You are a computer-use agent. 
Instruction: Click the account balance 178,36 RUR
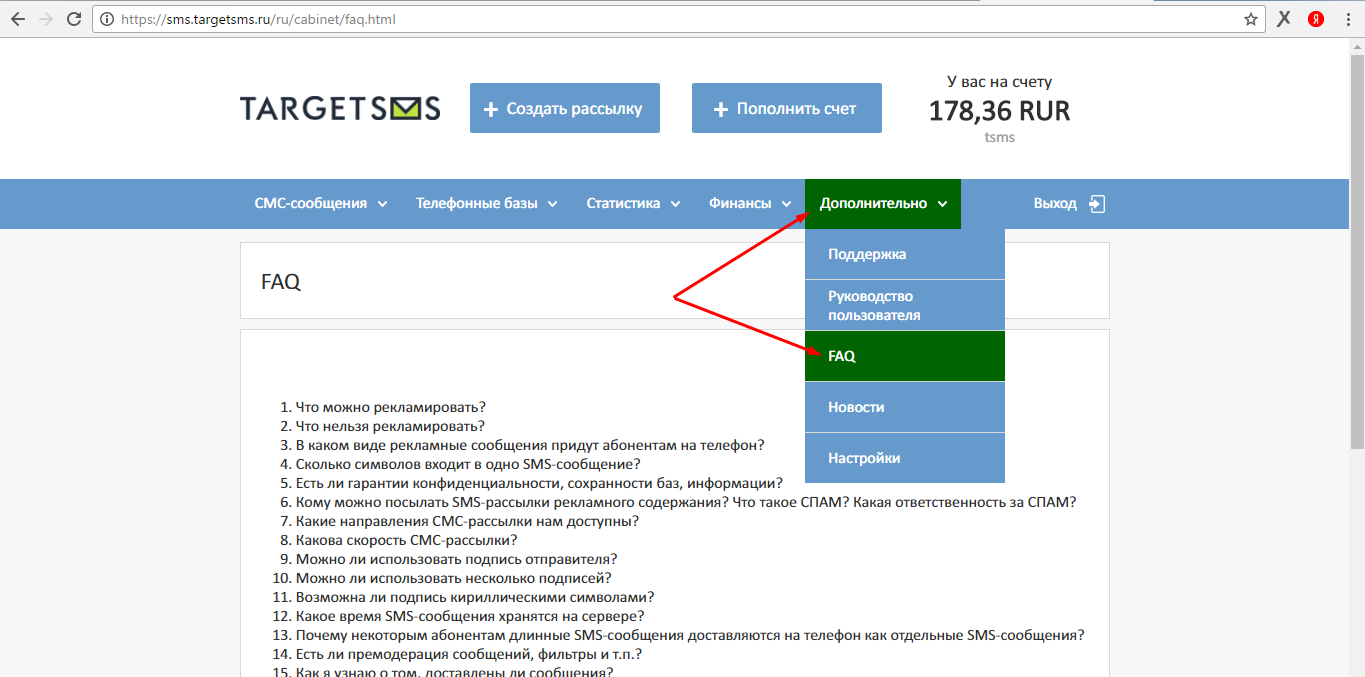tap(999, 111)
